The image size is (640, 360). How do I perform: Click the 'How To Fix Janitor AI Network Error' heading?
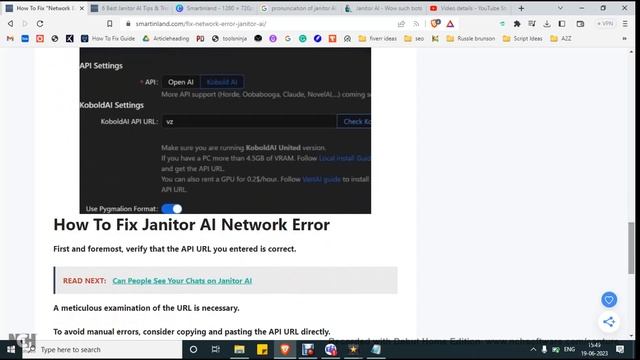coord(191,225)
